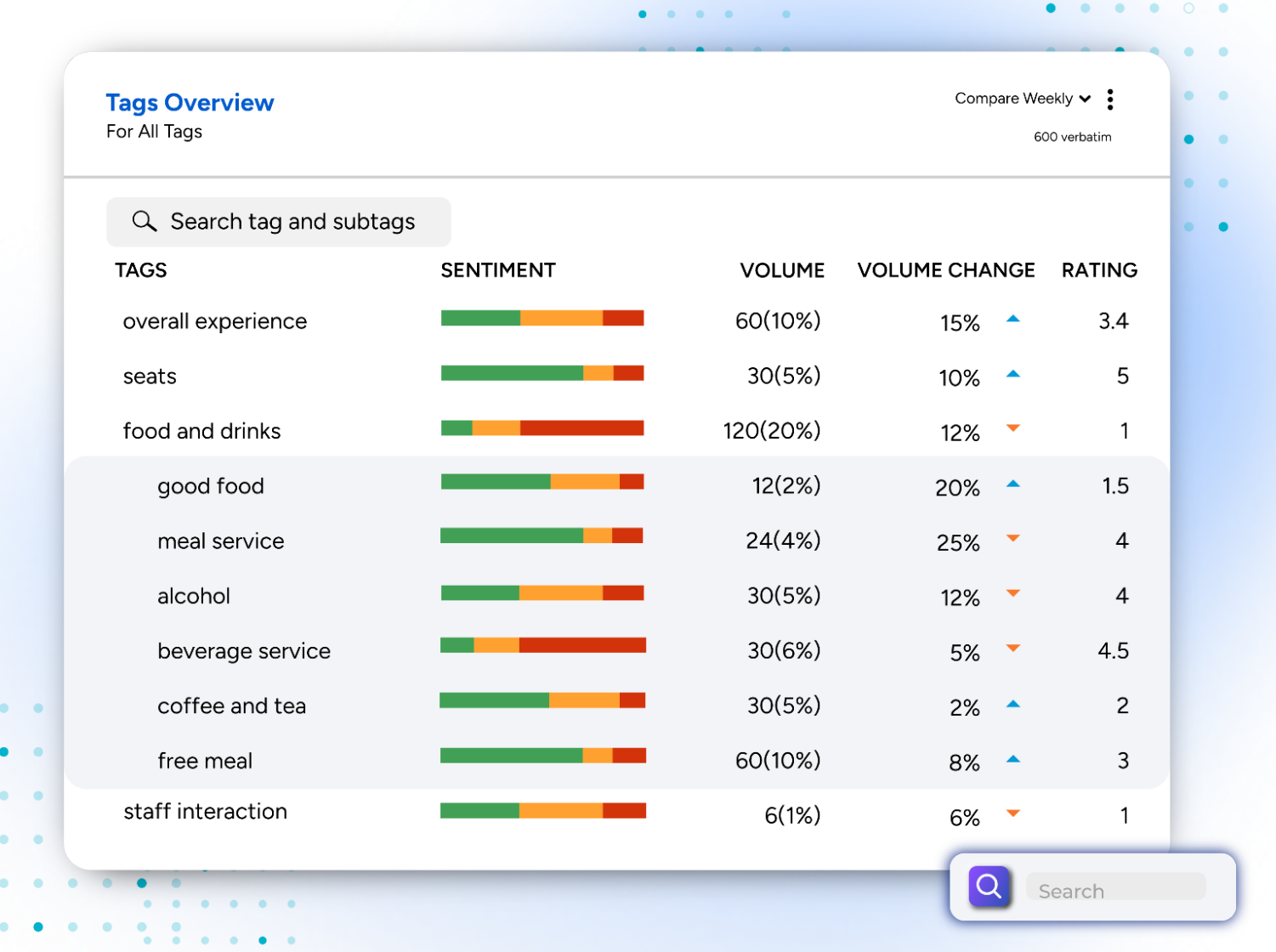Select the meal service subtag
This screenshot has height=952, width=1276.
coord(220,541)
